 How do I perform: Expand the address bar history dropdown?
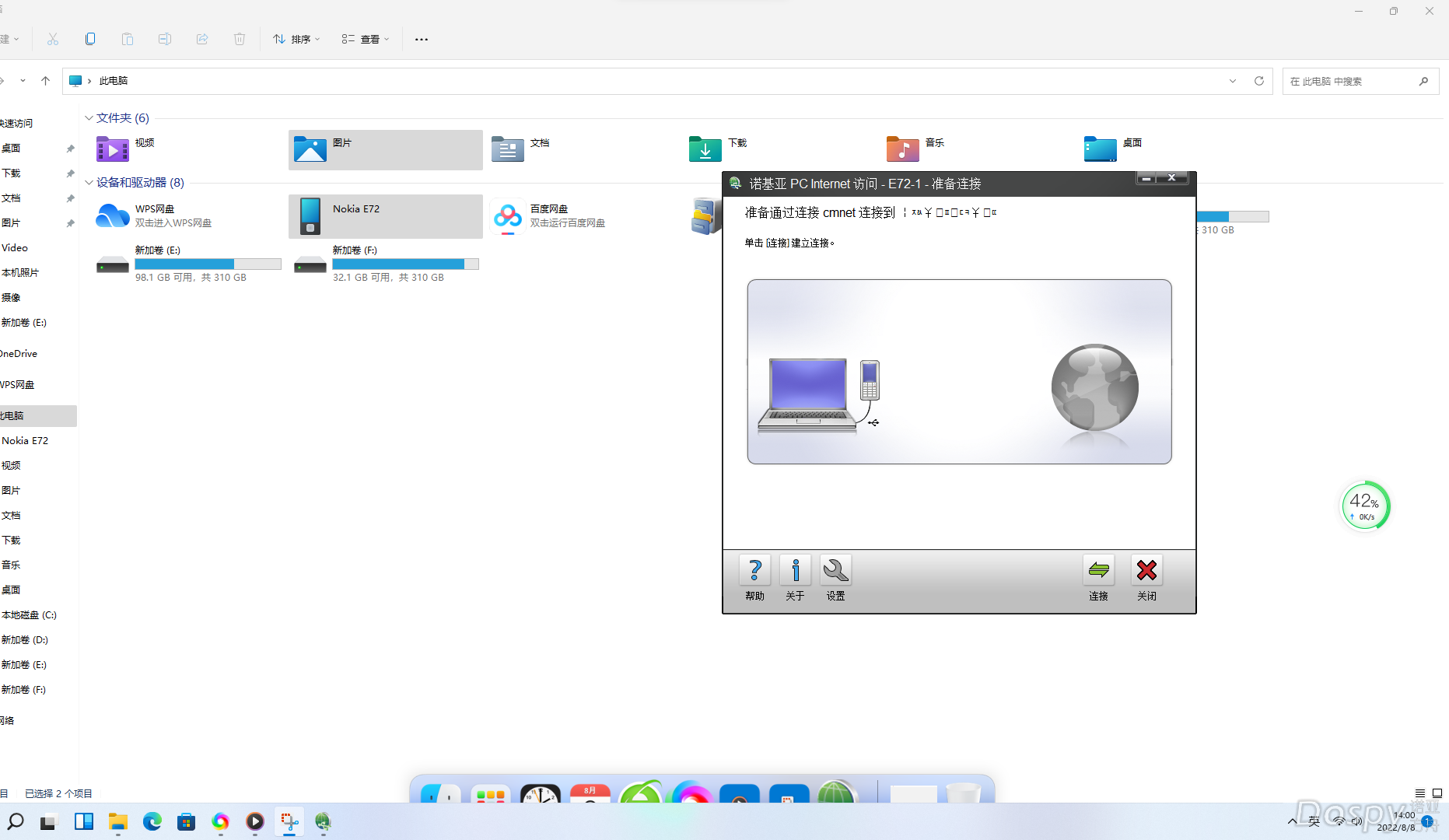(1233, 81)
